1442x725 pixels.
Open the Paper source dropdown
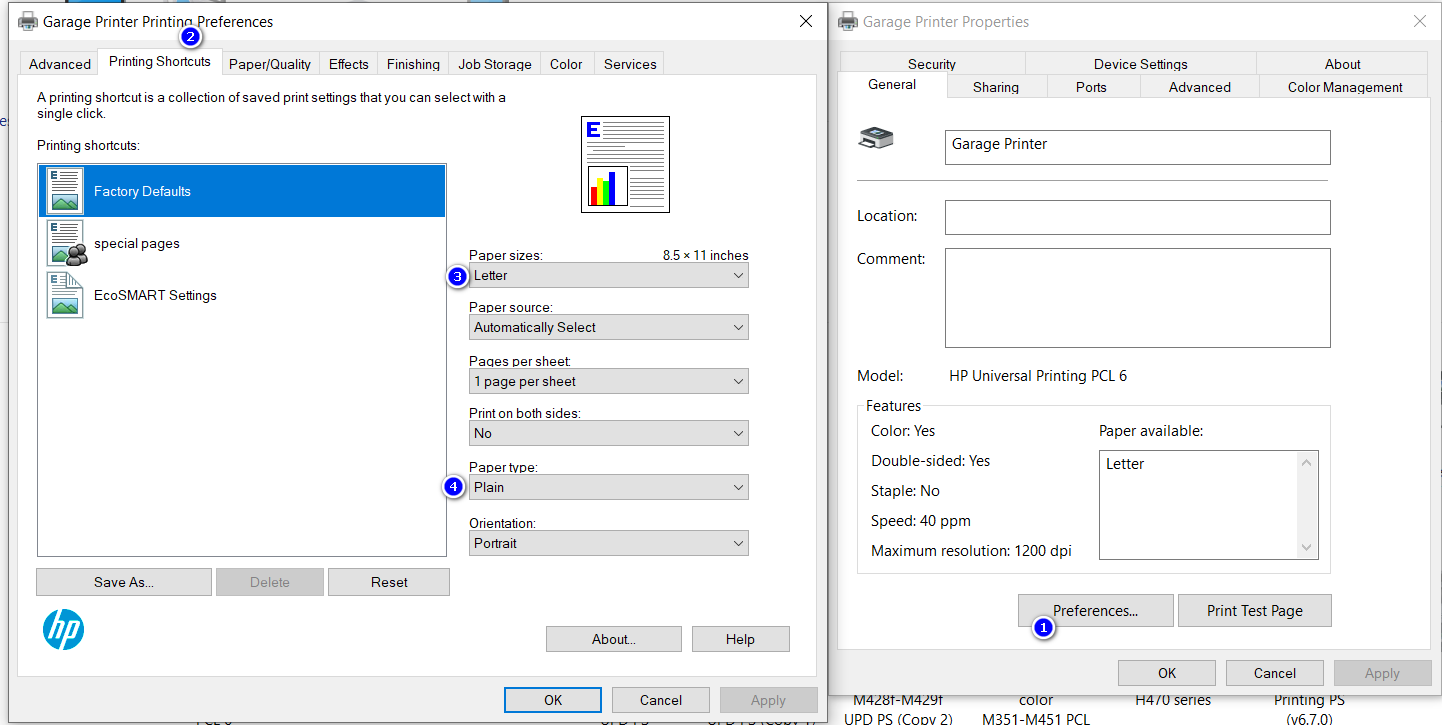pyautogui.click(x=609, y=327)
